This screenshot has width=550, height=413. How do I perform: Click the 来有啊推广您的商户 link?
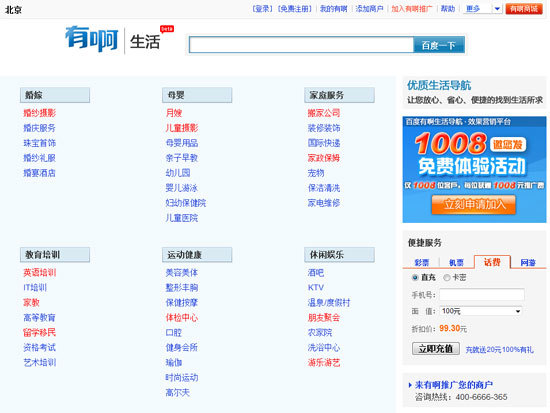click(x=454, y=385)
